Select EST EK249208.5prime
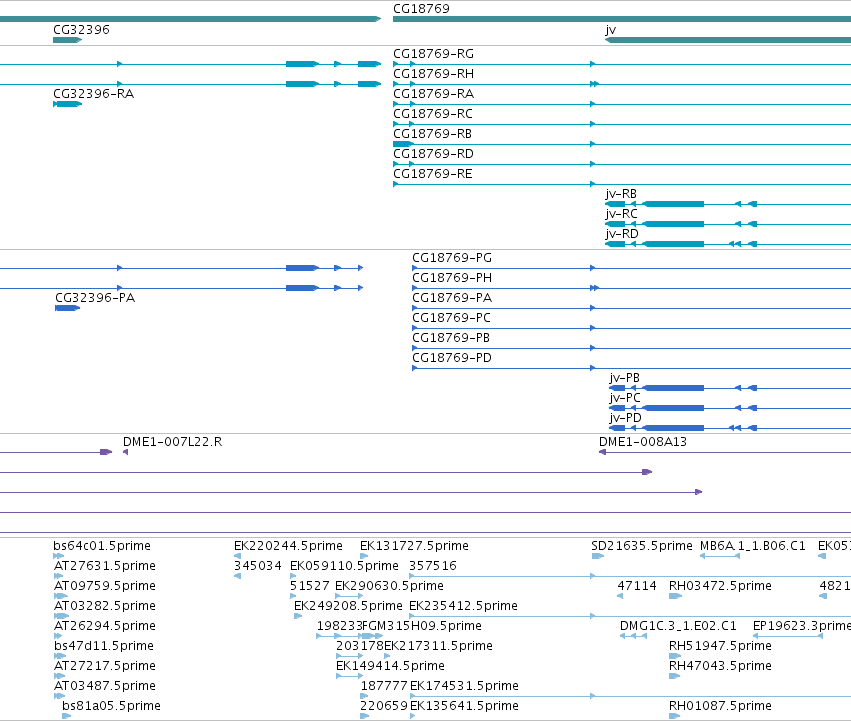 (348, 606)
